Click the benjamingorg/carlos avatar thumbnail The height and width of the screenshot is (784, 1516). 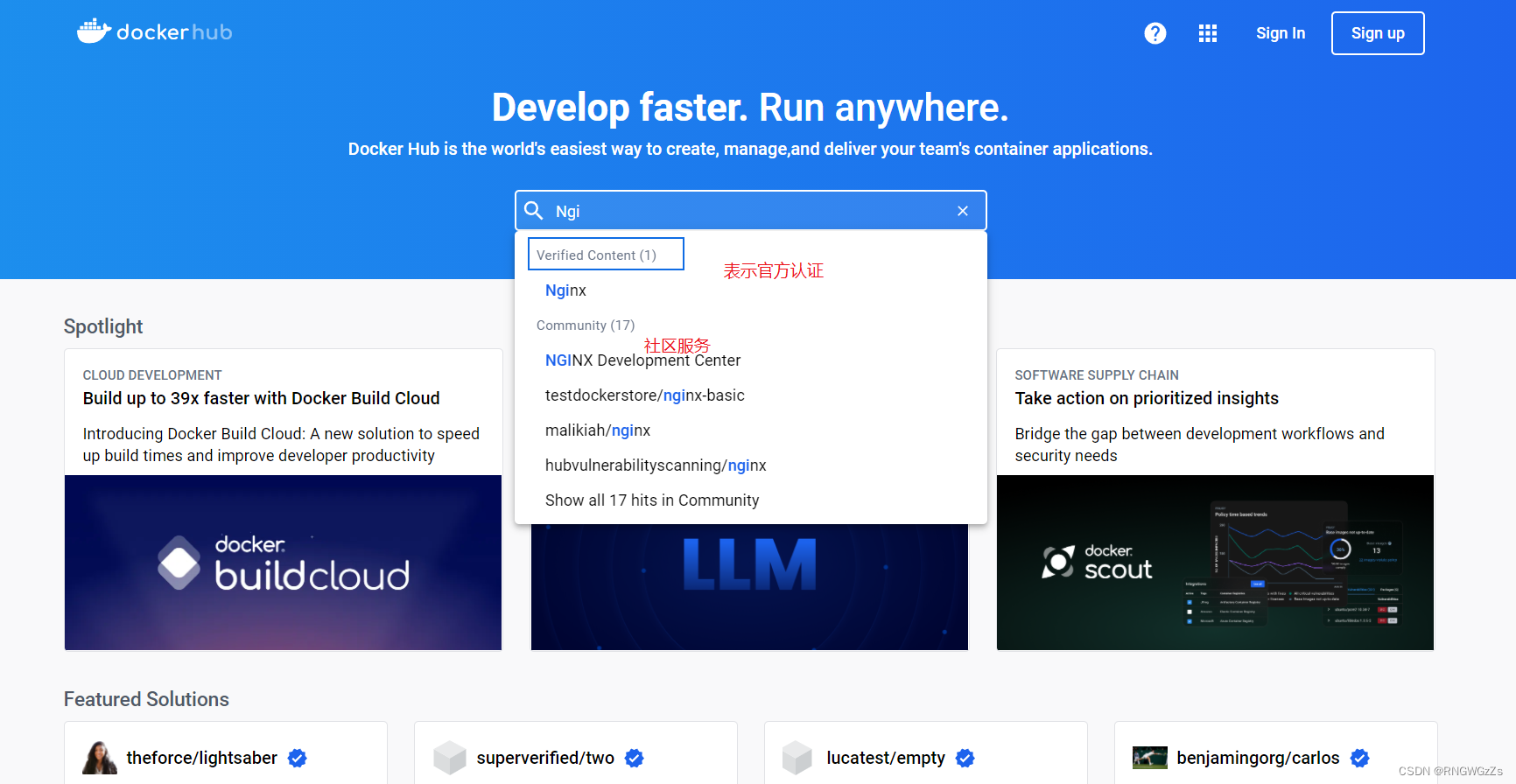point(1150,758)
